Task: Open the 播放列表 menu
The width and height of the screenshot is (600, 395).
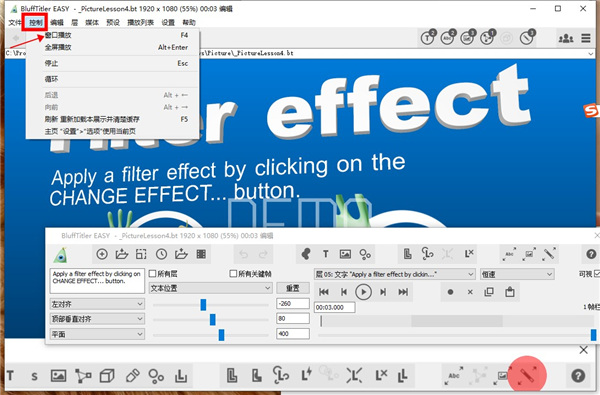Action: [x=140, y=23]
